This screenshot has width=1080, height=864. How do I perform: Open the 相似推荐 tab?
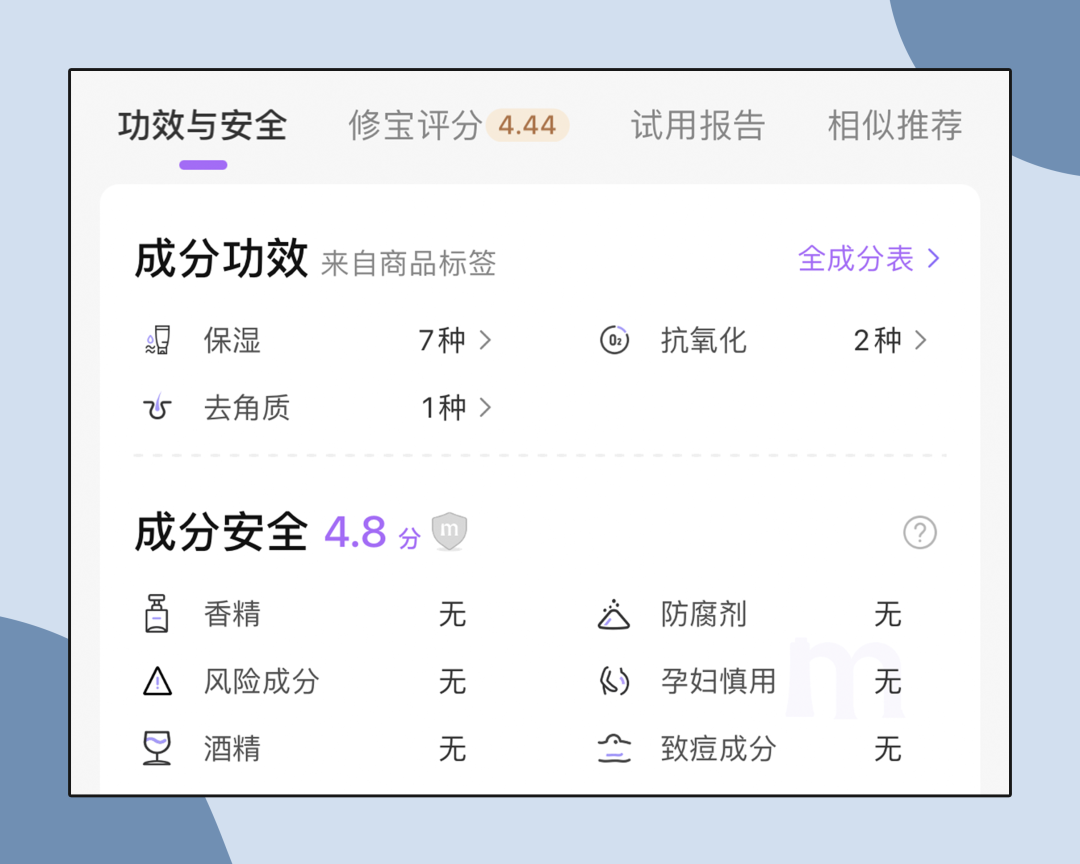[x=894, y=126]
